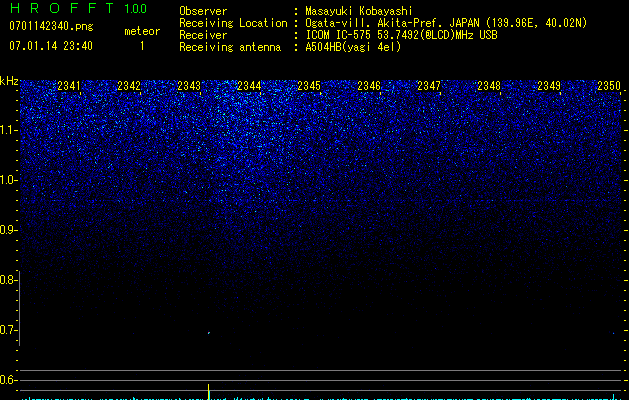629x400 pixels.
Task: Click the HROFFT 1.00 title text
Action: [78, 8]
